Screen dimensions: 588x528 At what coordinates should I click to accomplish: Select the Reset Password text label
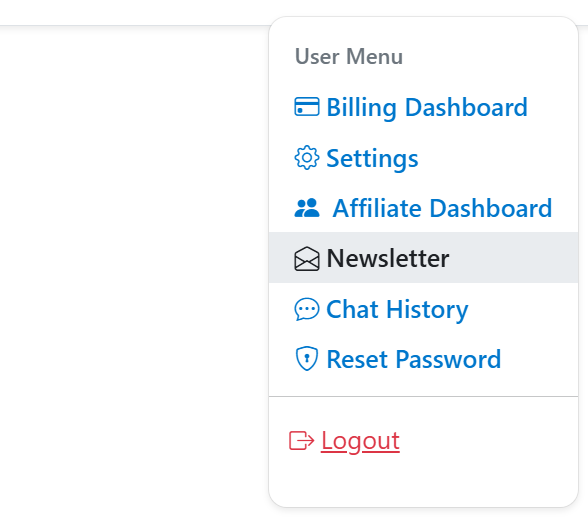tap(414, 359)
